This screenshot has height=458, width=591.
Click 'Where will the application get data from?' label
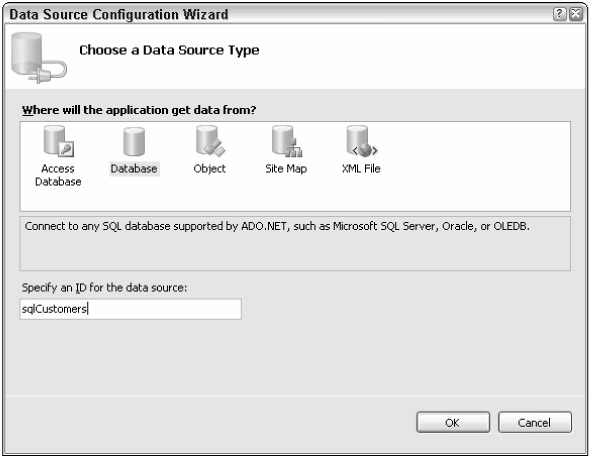point(139,110)
